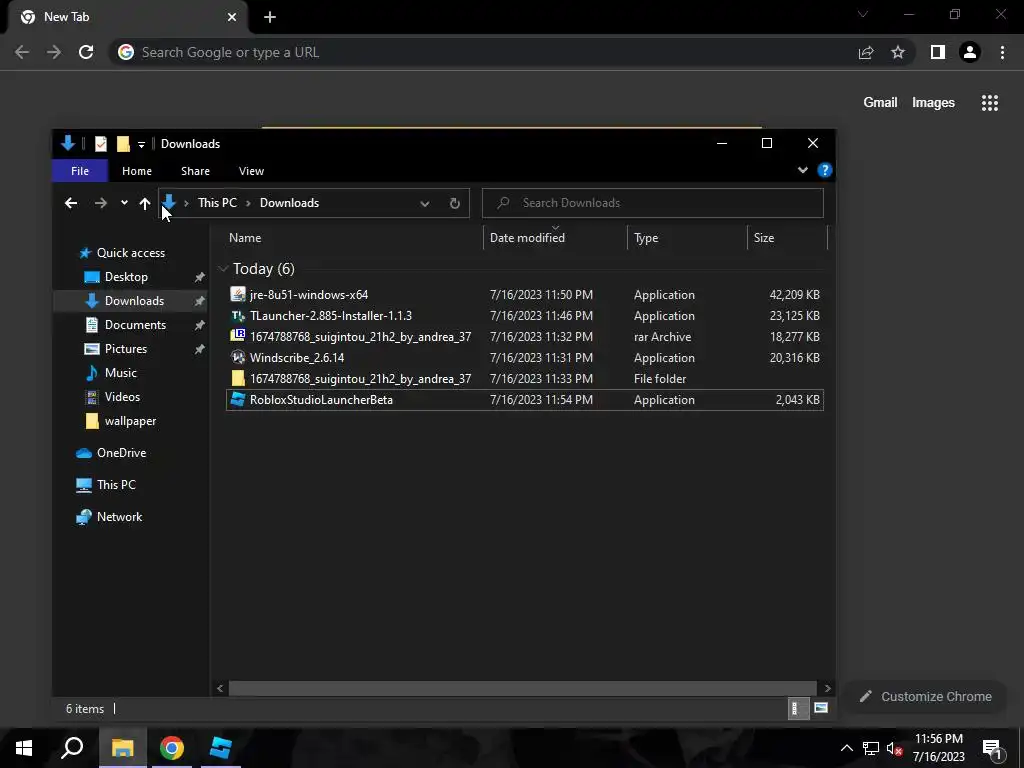Select the suigintou File folder

coord(524,378)
